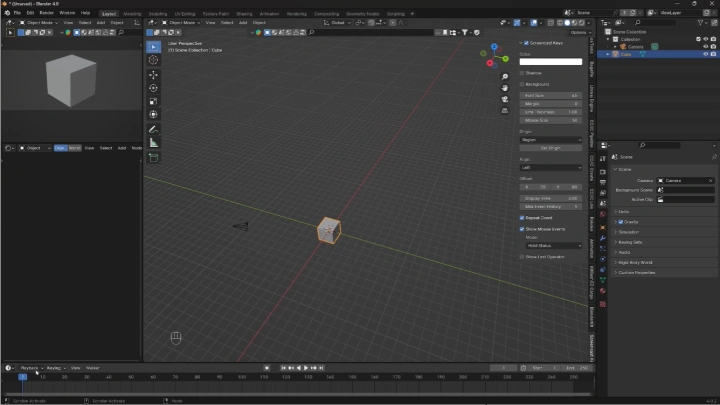The height and width of the screenshot is (405, 720).
Task: Open the Render menu
Action: click(46, 13)
